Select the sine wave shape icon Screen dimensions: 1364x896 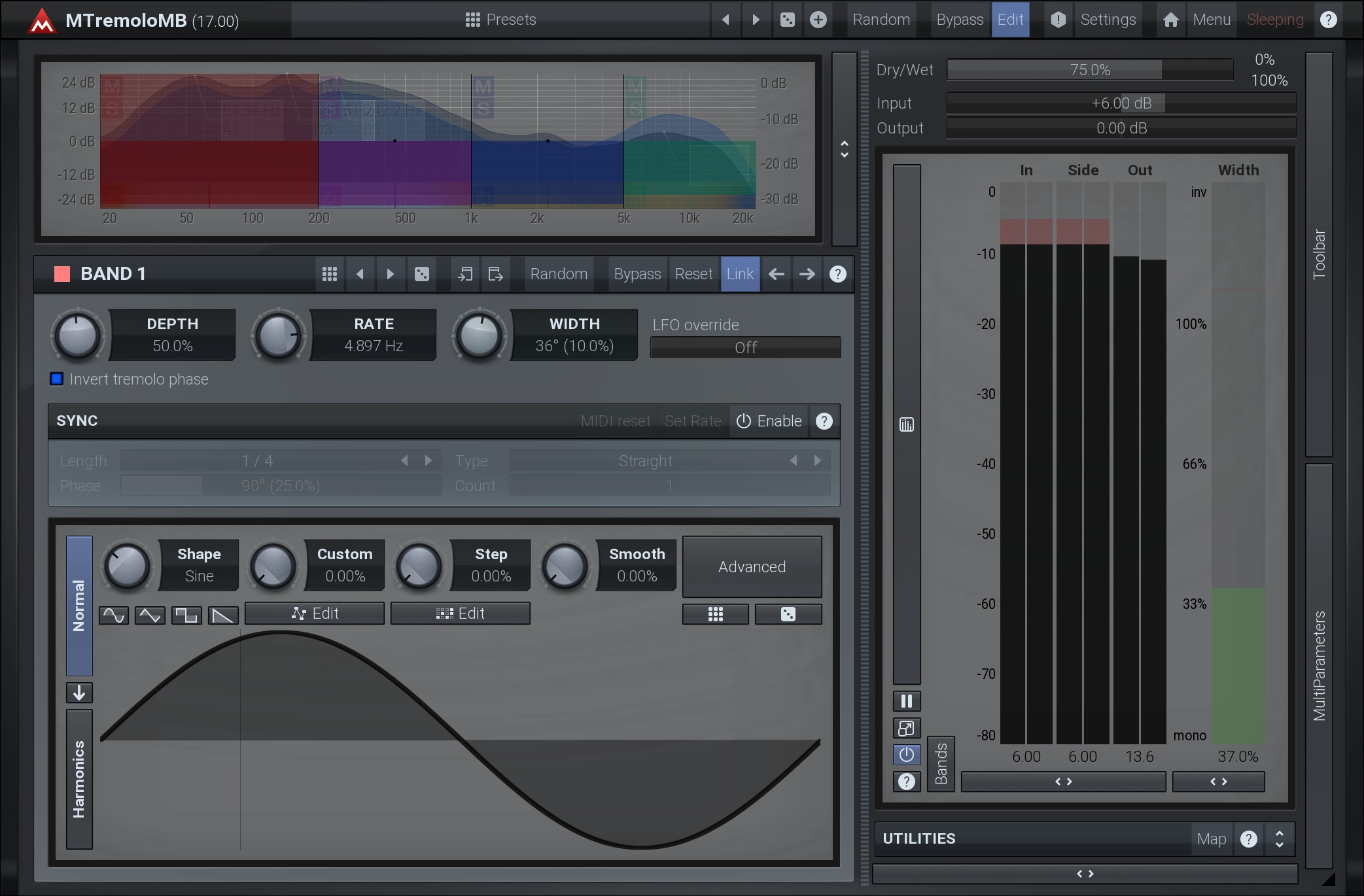[x=114, y=615]
